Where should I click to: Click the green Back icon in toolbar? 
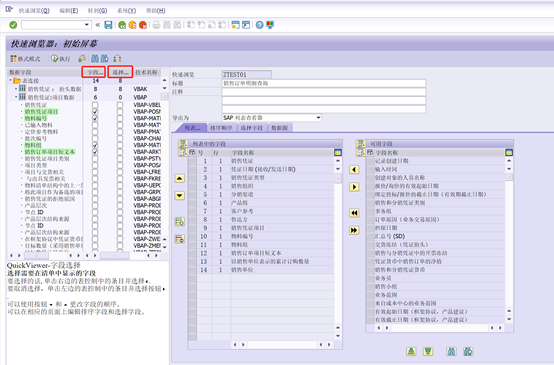[x=122, y=25]
